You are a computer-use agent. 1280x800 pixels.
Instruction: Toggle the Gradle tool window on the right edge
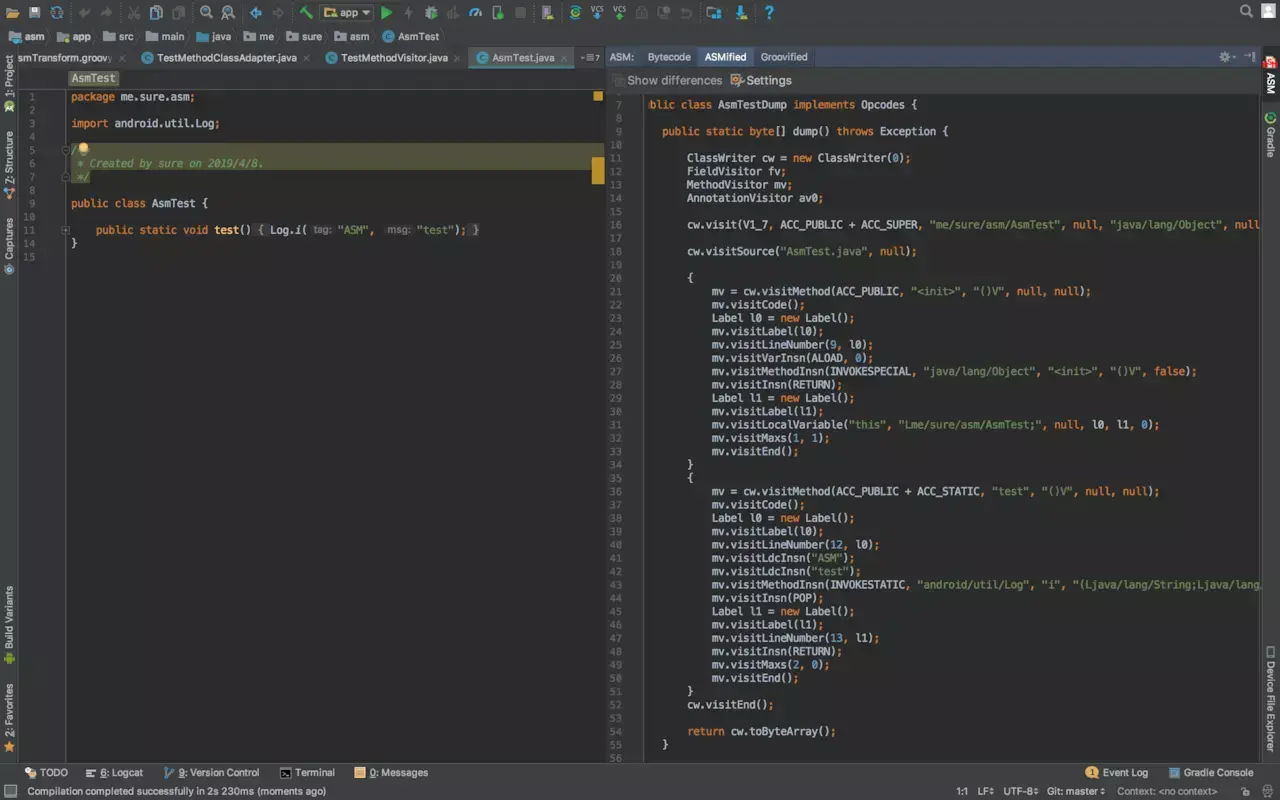click(1271, 135)
